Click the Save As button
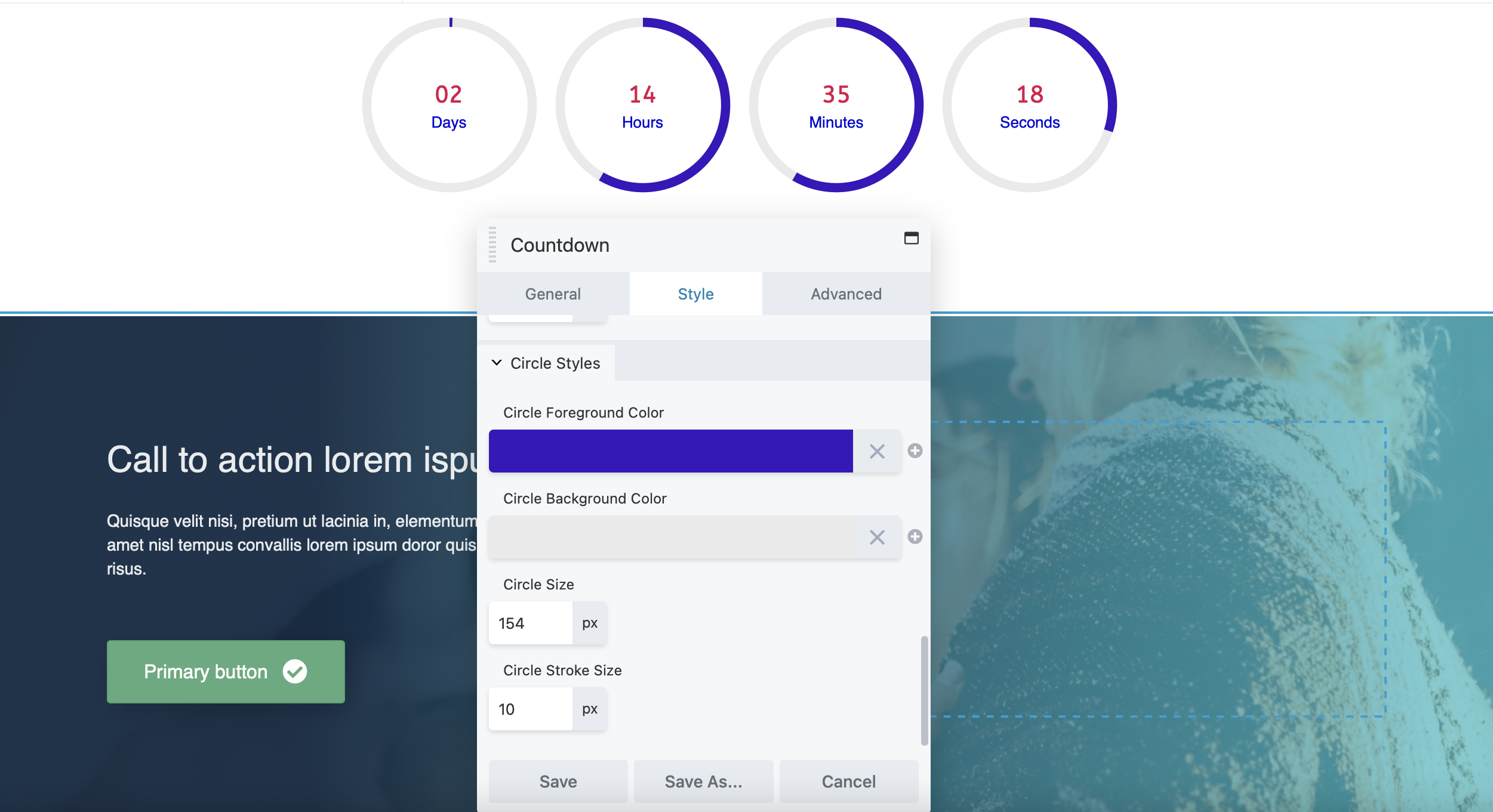The width and height of the screenshot is (1493, 812). pos(703,782)
